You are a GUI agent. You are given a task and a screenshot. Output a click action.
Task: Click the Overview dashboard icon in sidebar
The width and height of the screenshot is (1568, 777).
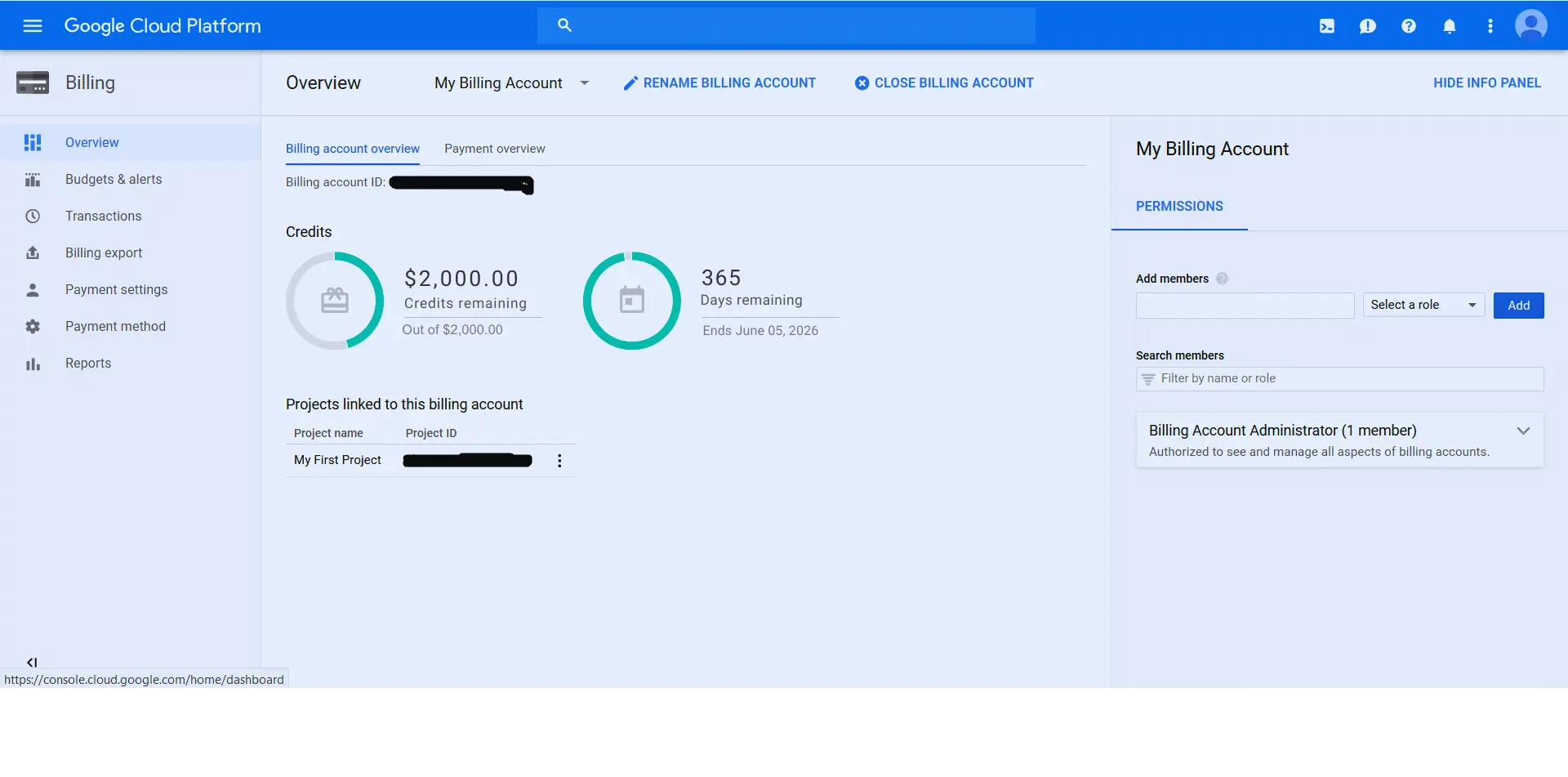(x=33, y=142)
